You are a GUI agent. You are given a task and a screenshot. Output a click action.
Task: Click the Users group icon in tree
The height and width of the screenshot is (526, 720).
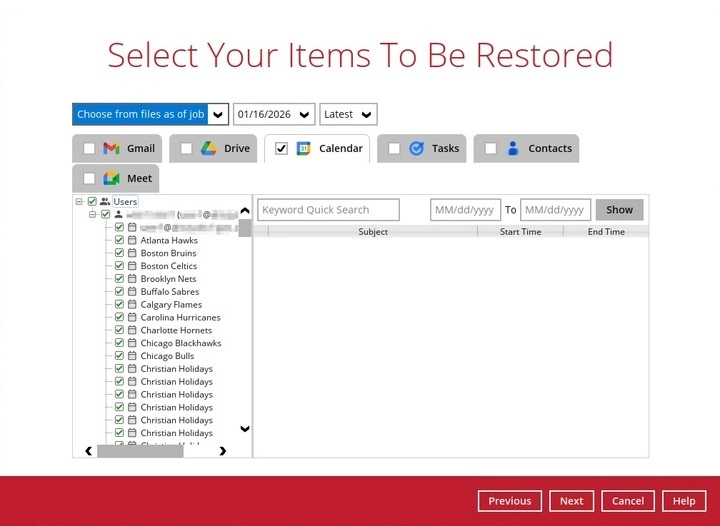tap(105, 202)
